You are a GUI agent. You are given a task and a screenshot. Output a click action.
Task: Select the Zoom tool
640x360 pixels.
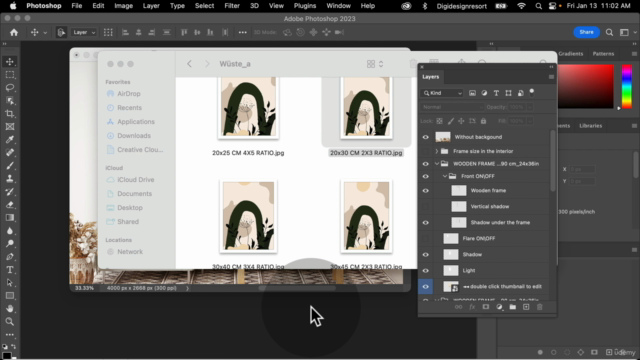click(10, 322)
